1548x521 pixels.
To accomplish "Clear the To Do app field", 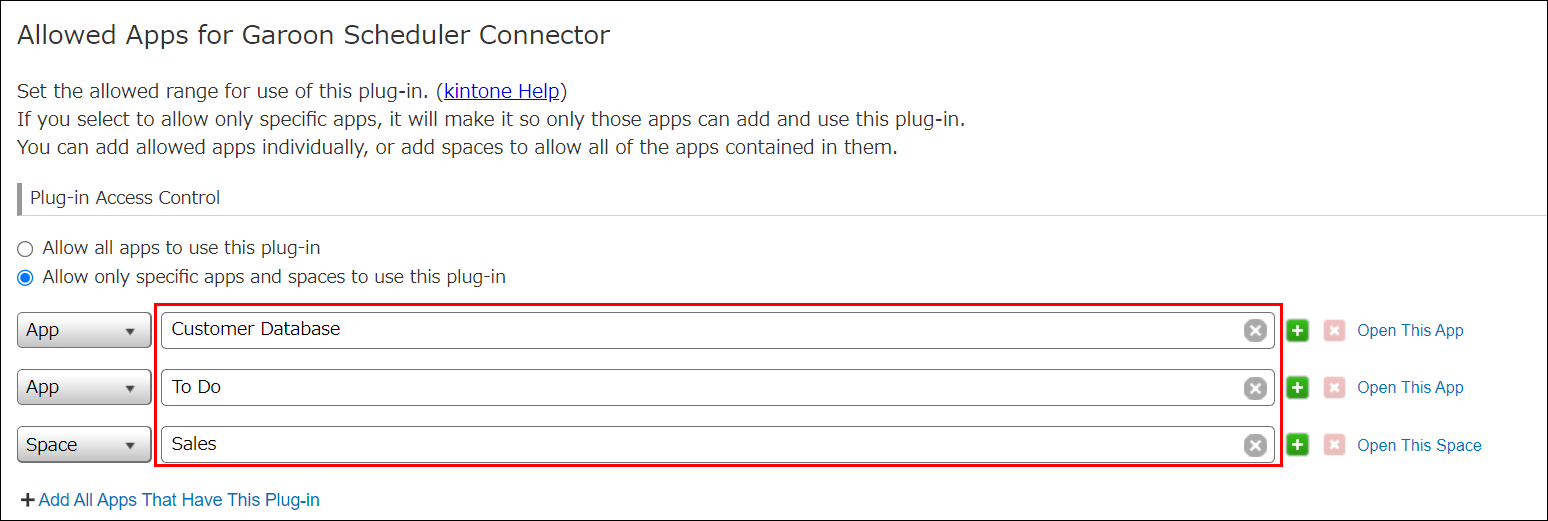I will pyautogui.click(x=1255, y=388).
